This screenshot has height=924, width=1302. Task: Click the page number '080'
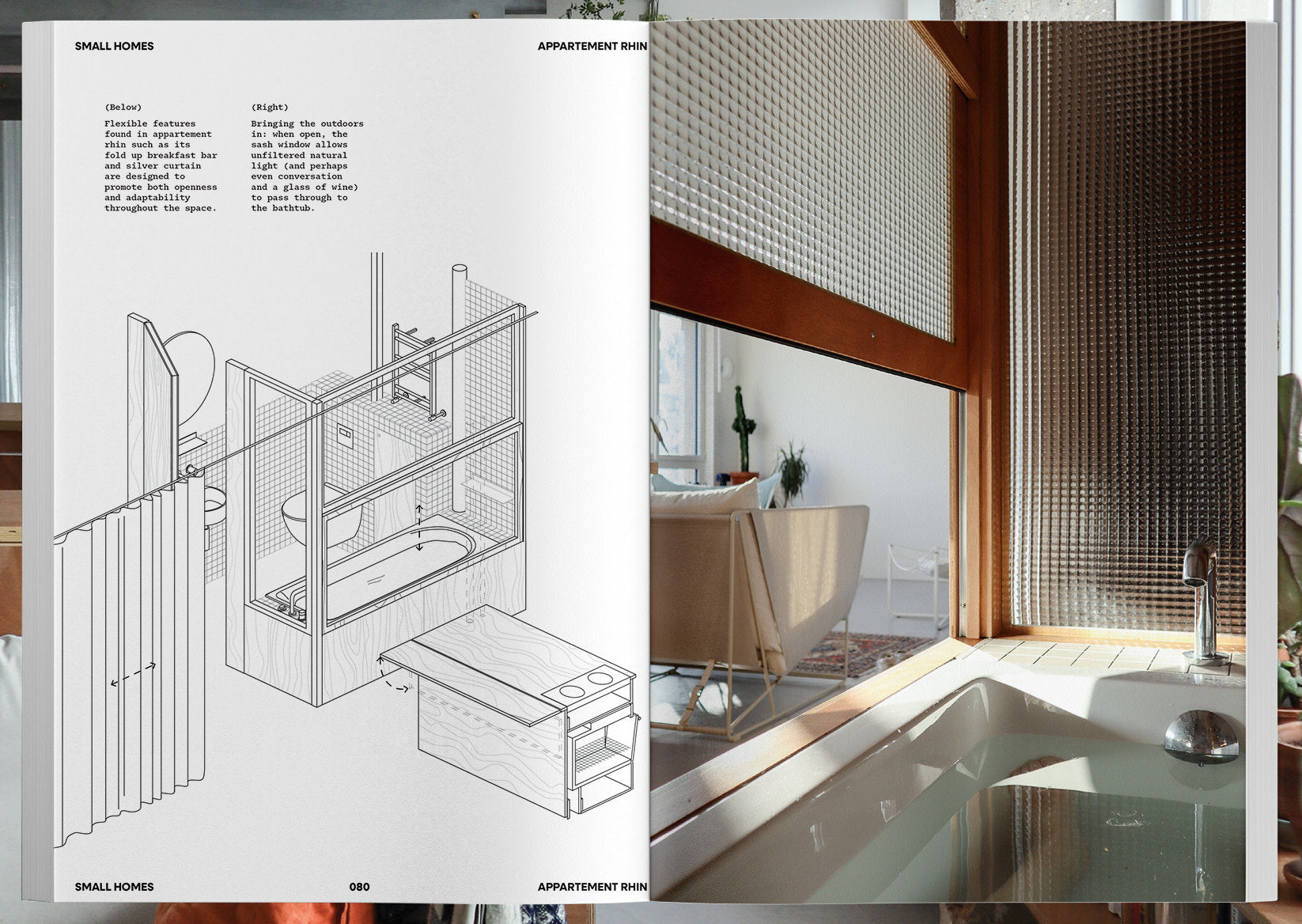click(359, 887)
